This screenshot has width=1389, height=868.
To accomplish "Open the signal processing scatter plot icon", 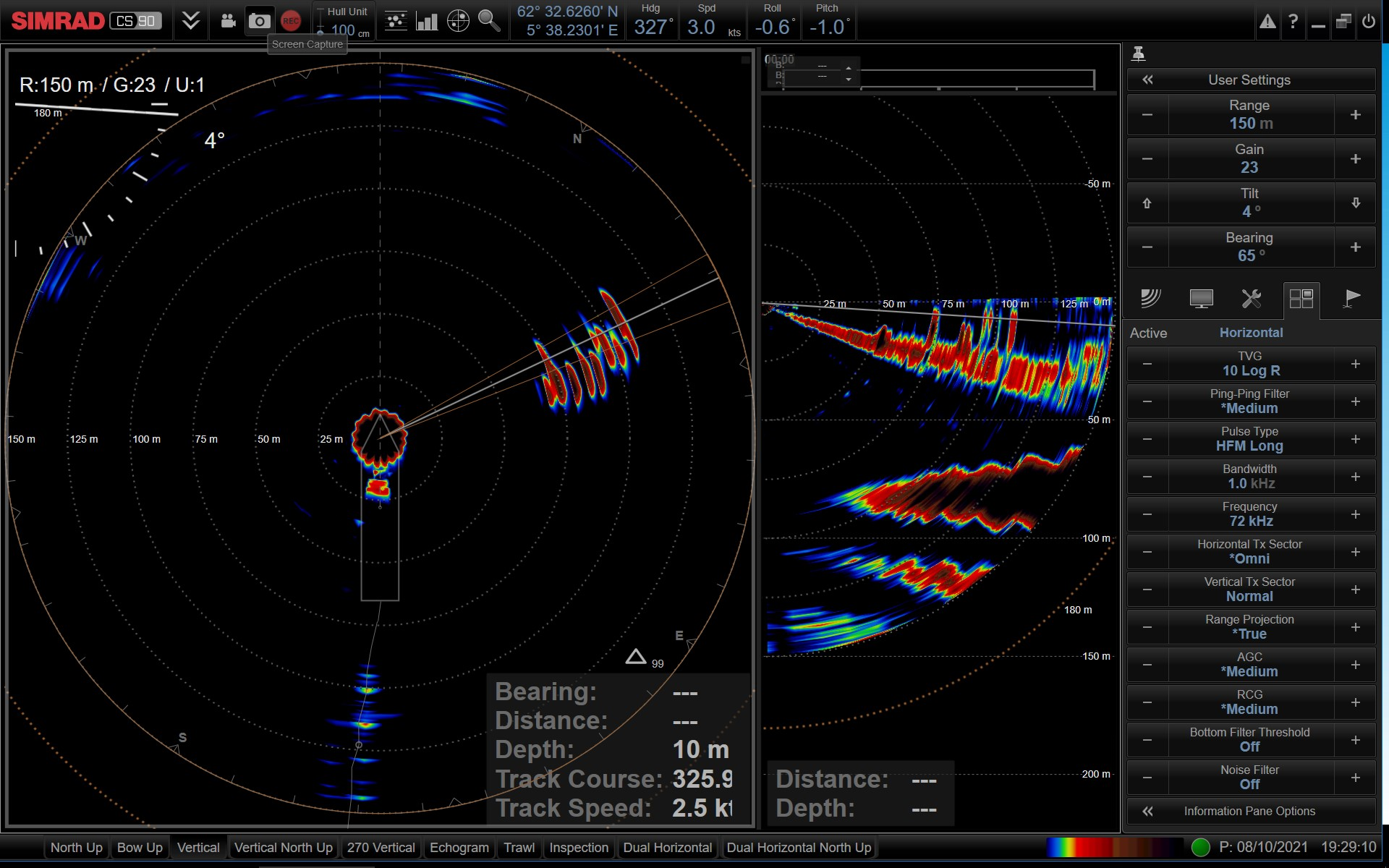I will click(396, 20).
